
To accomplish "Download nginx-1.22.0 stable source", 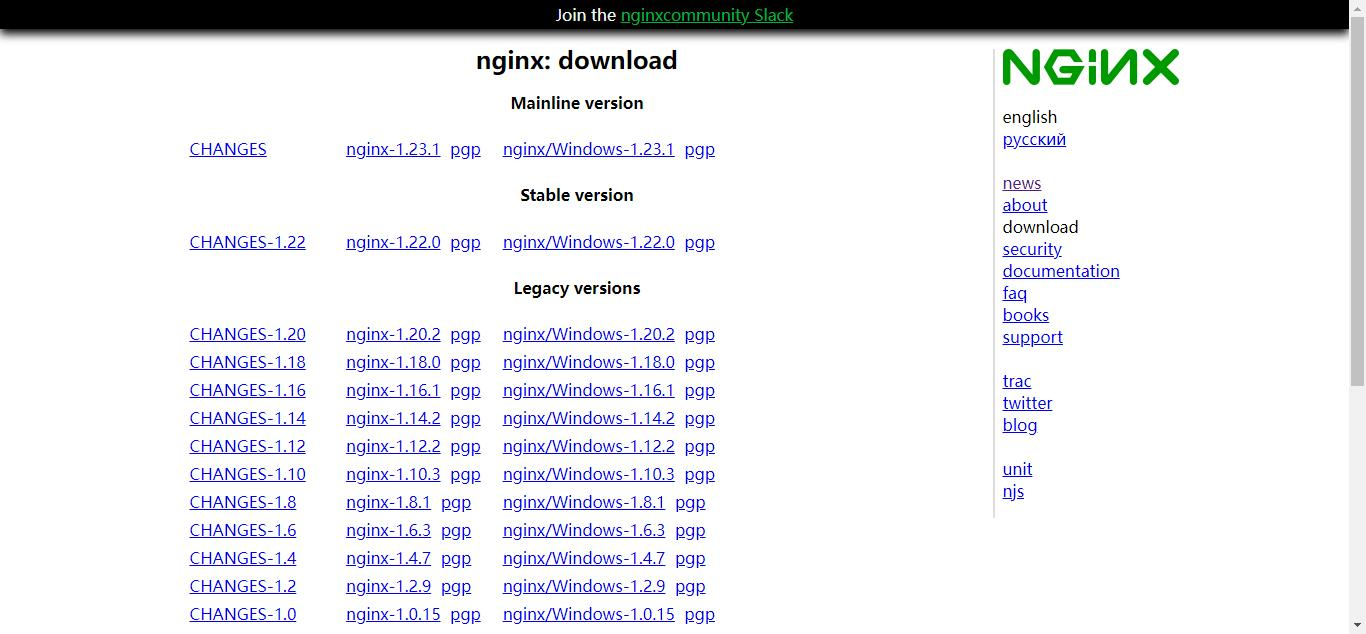I will 393,242.
